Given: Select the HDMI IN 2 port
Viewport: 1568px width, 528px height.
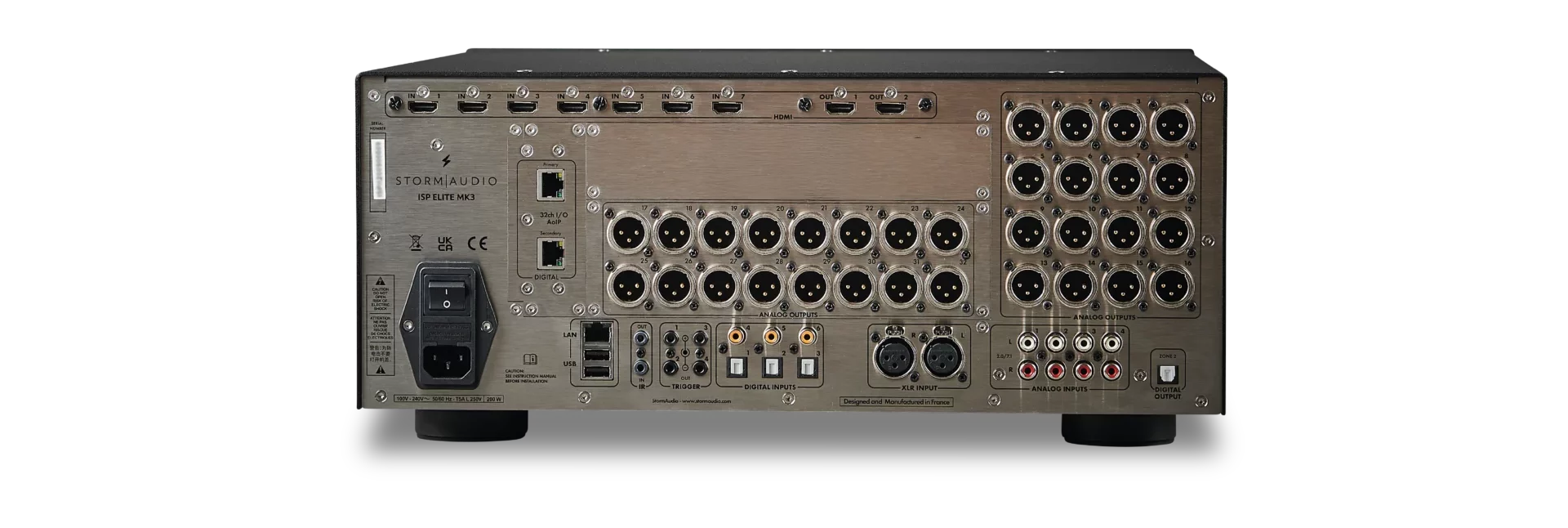Looking at the screenshot, I should (x=473, y=106).
